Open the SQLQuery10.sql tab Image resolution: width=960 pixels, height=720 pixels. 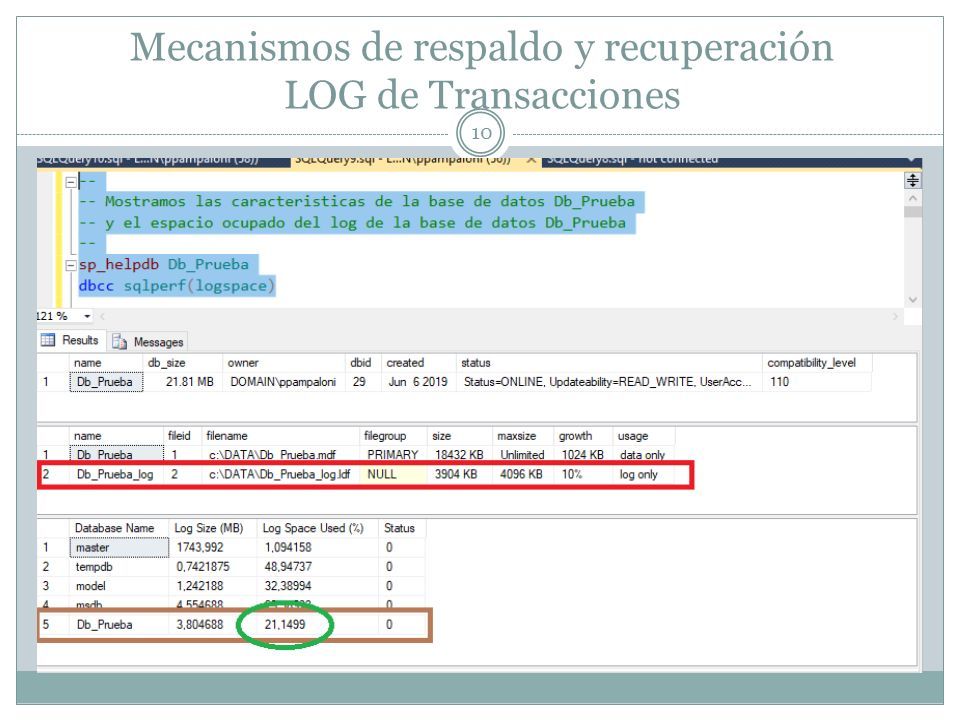click(x=147, y=160)
